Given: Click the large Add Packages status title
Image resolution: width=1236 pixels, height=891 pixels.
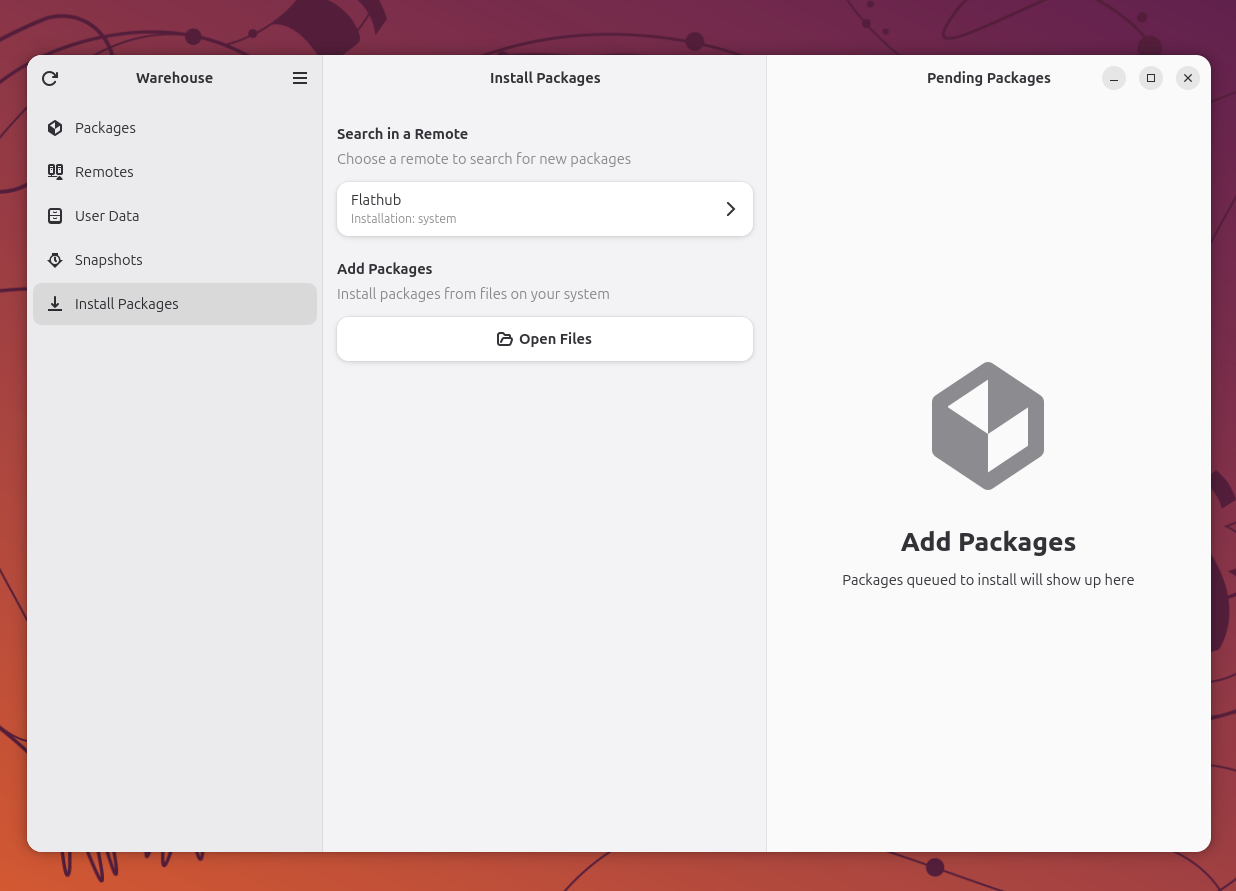Looking at the screenshot, I should (x=988, y=542).
